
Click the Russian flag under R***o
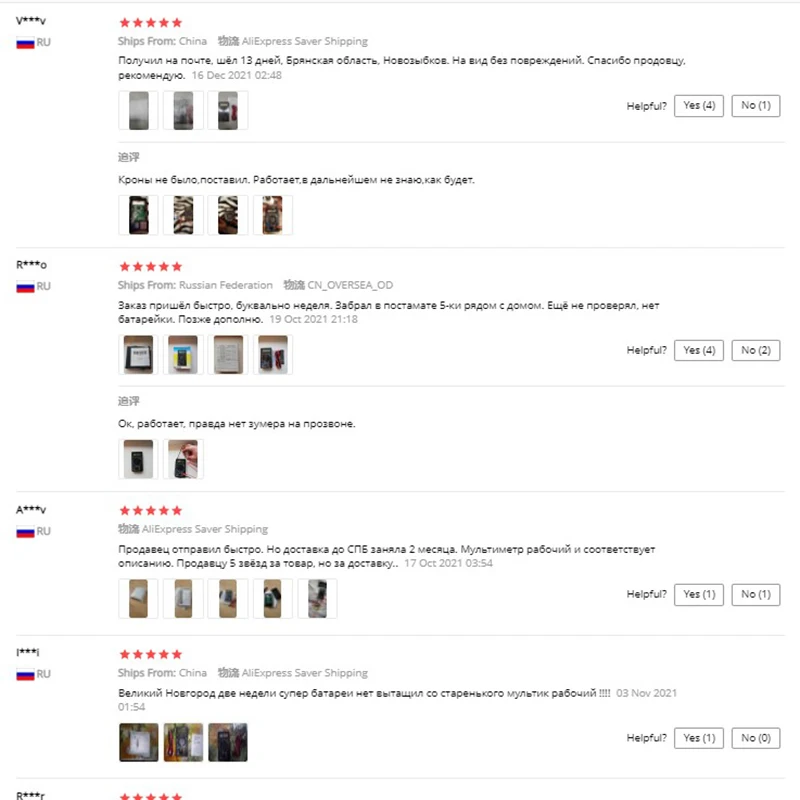pos(25,287)
